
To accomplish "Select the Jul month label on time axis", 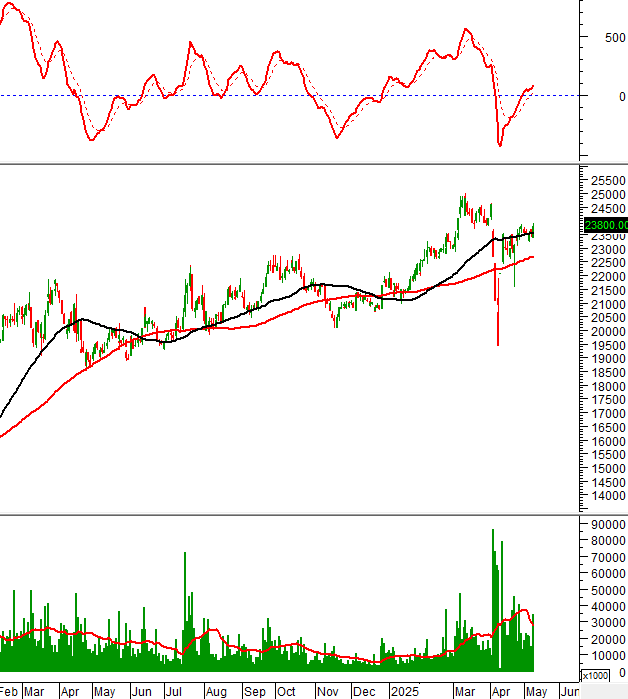I will point(173,692).
